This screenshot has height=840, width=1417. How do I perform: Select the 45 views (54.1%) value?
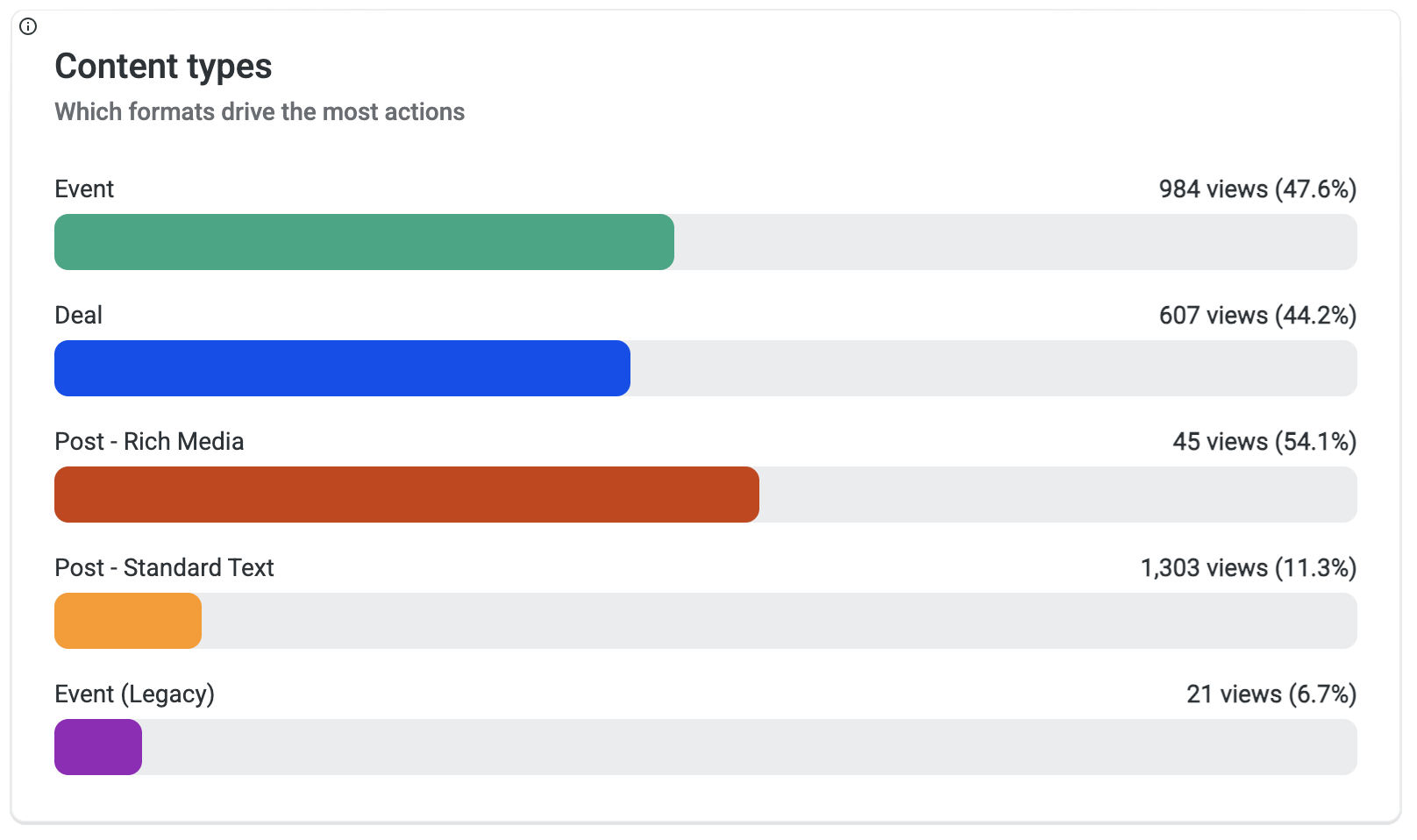(x=1264, y=442)
